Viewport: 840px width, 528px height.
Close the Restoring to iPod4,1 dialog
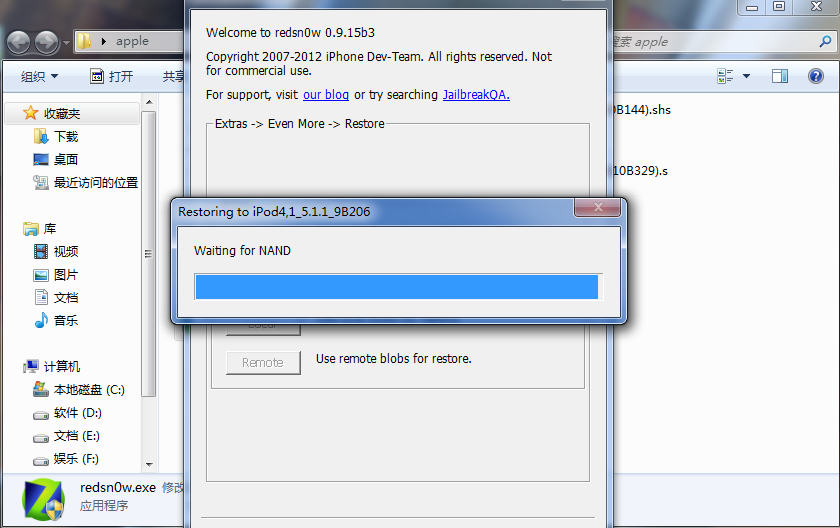[x=597, y=207]
